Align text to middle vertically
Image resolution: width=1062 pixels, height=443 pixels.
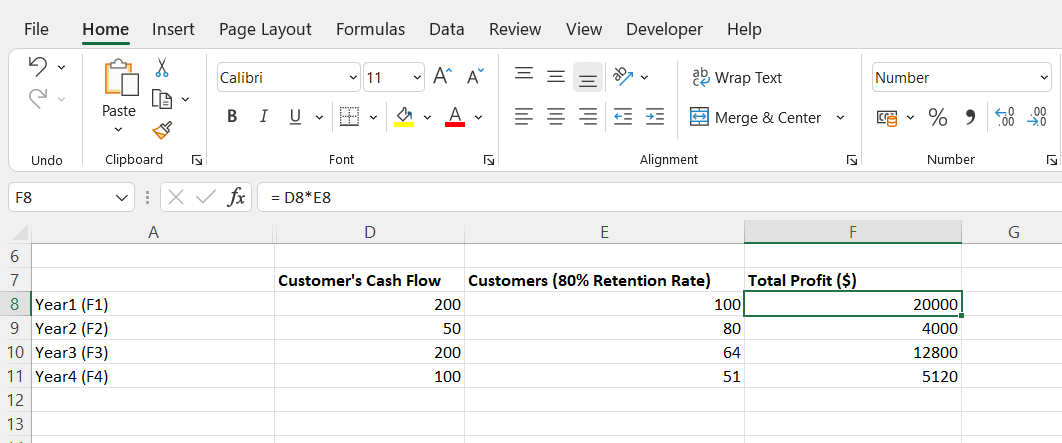pos(556,77)
